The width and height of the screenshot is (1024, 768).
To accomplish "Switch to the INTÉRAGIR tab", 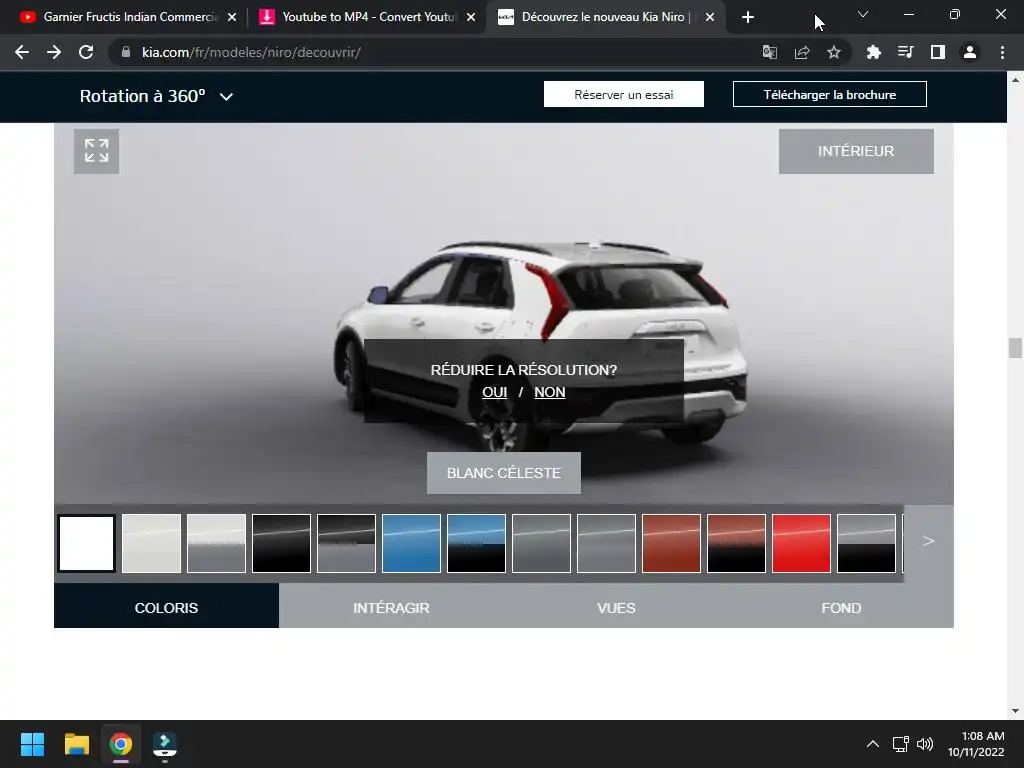I will click(391, 607).
